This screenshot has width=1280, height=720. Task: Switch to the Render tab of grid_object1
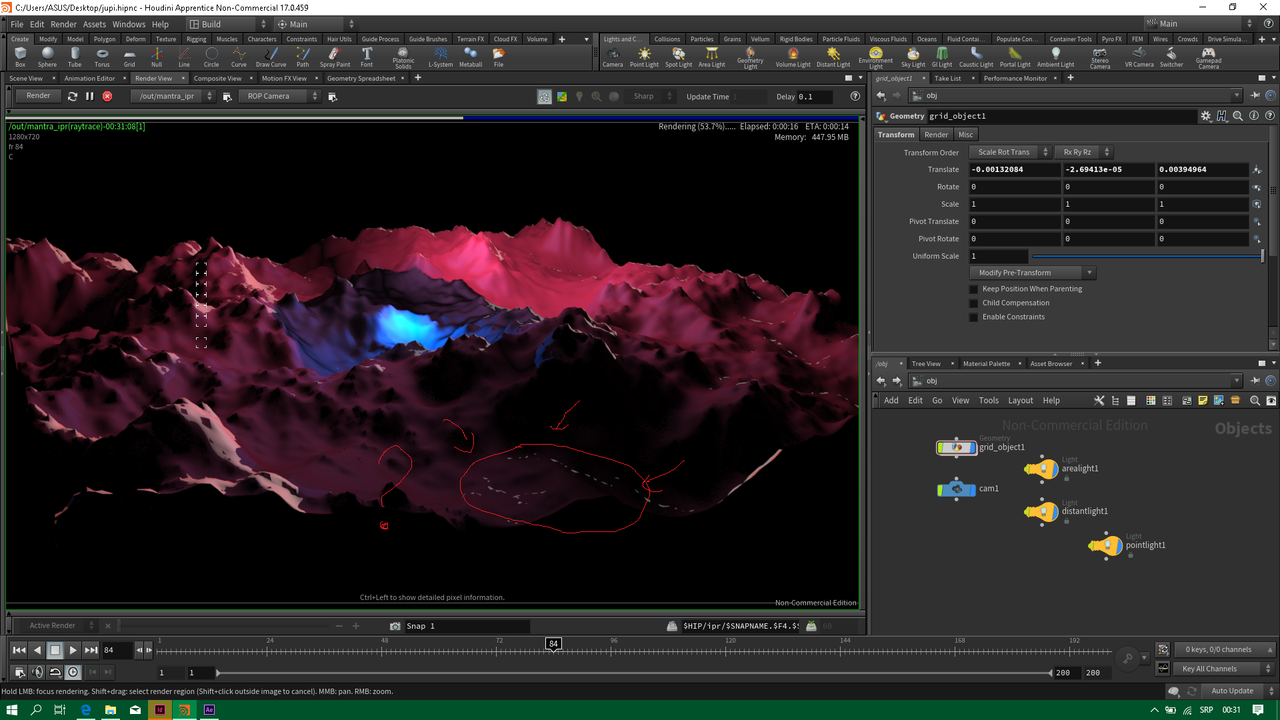pos(935,133)
